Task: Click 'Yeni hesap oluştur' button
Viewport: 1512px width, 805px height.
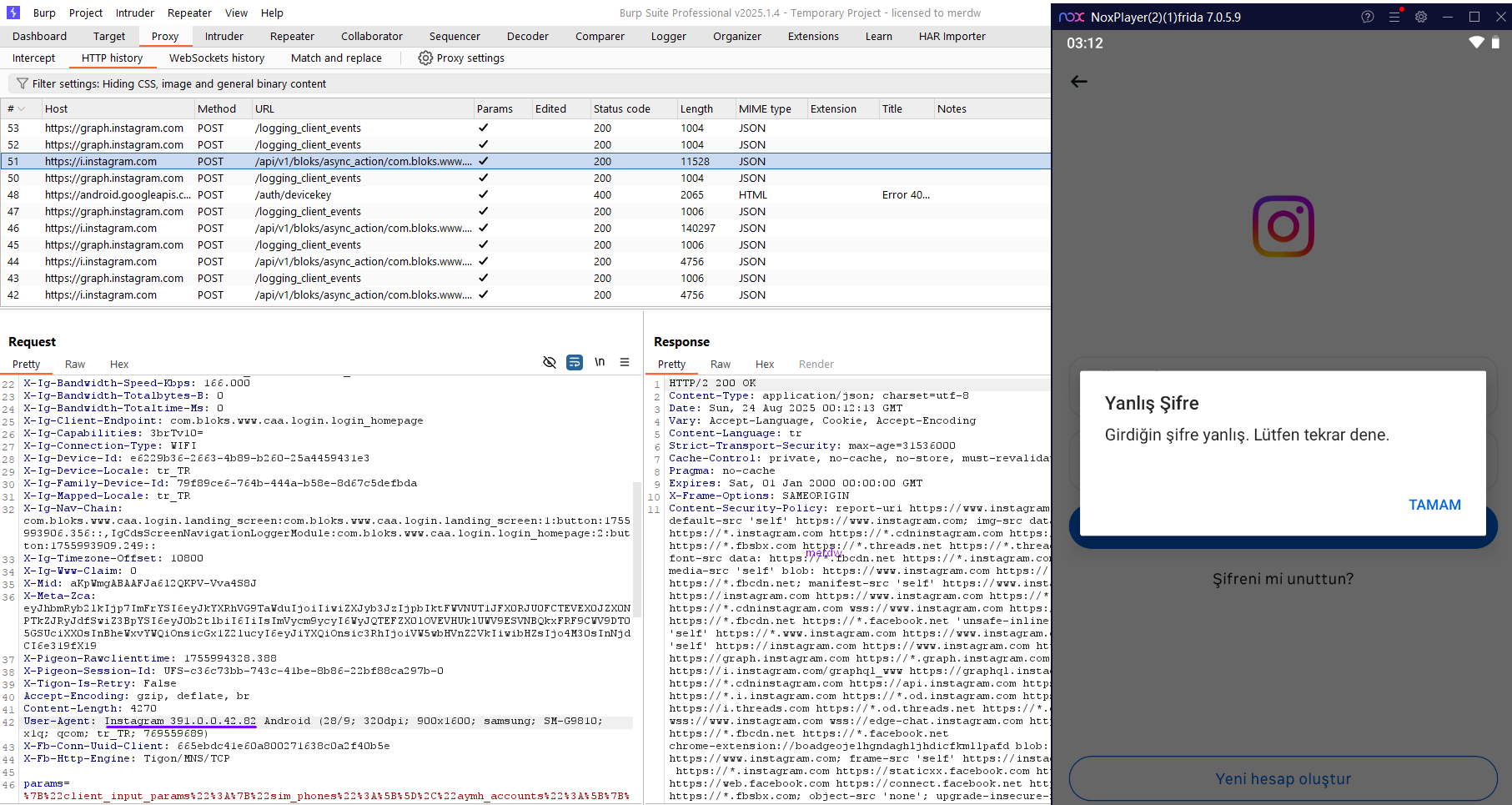Action: click(x=1283, y=778)
